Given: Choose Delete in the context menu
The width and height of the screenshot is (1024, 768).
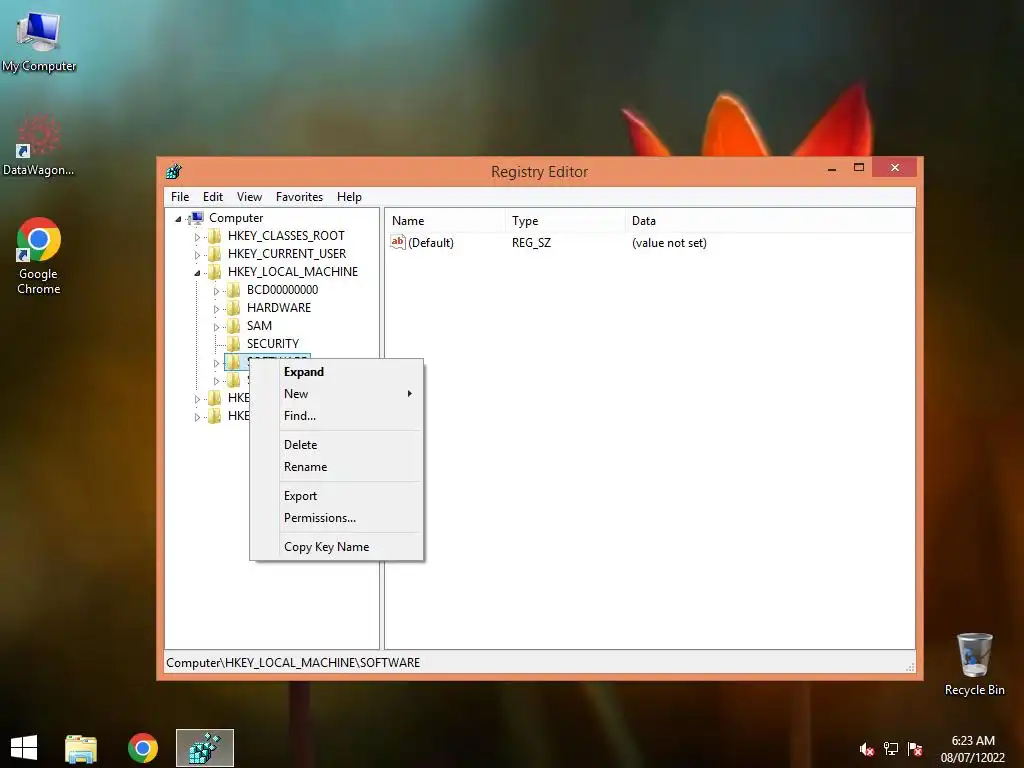Looking at the screenshot, I should pos(337,445).
